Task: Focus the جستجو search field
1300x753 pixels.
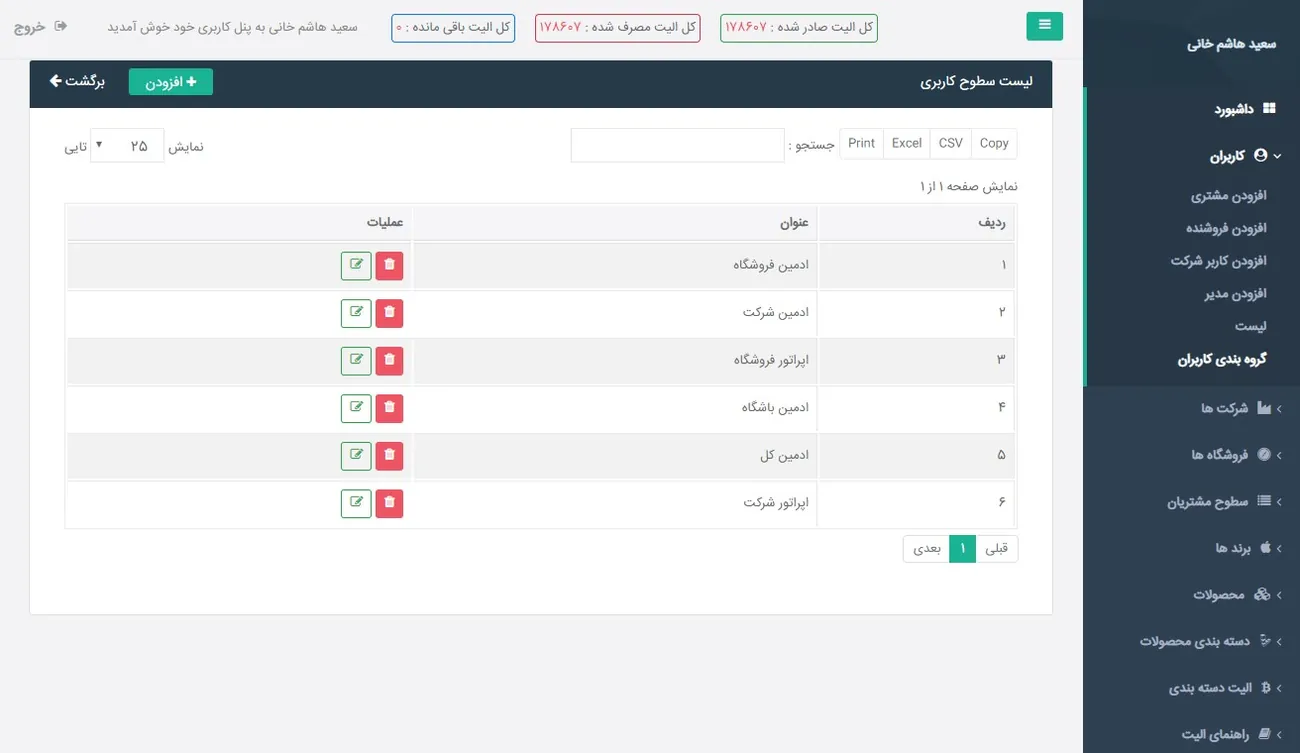Action: [677, 145]
